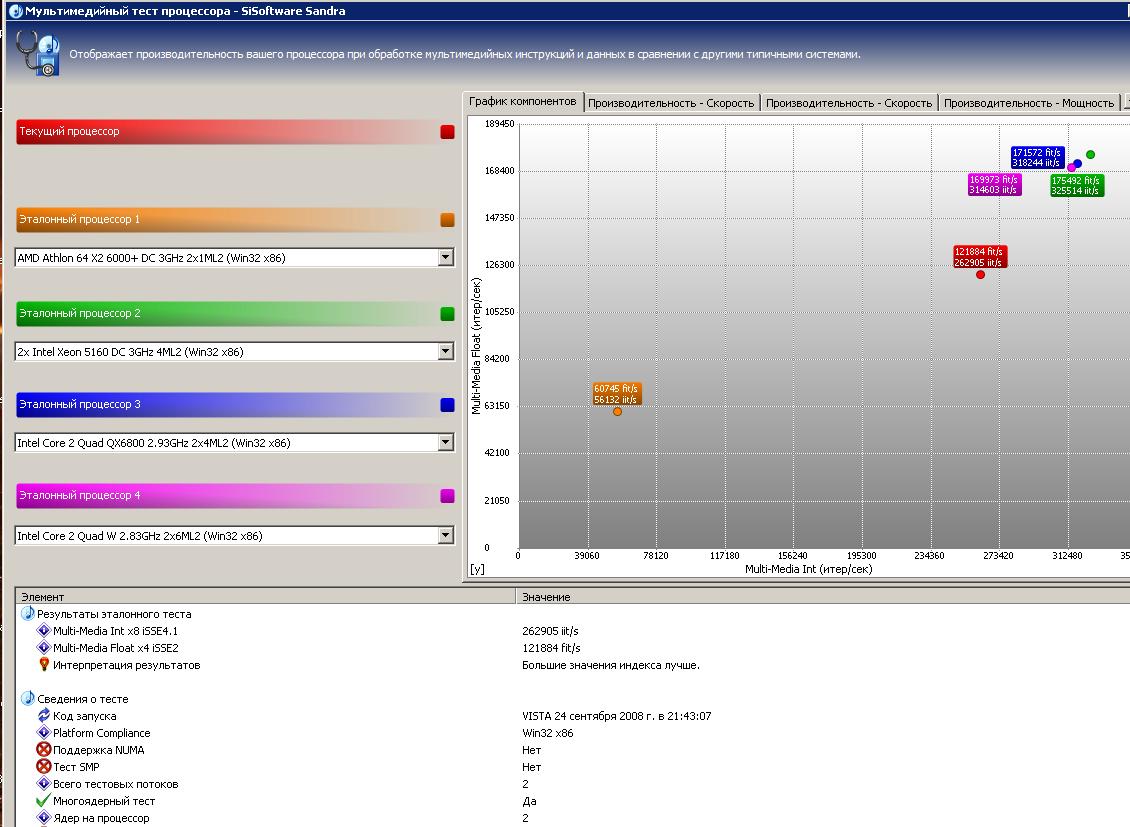Screen dimensions: 1130x827
Task: Click the red cross icon for Поддержка NUMA
Action: 43,750
